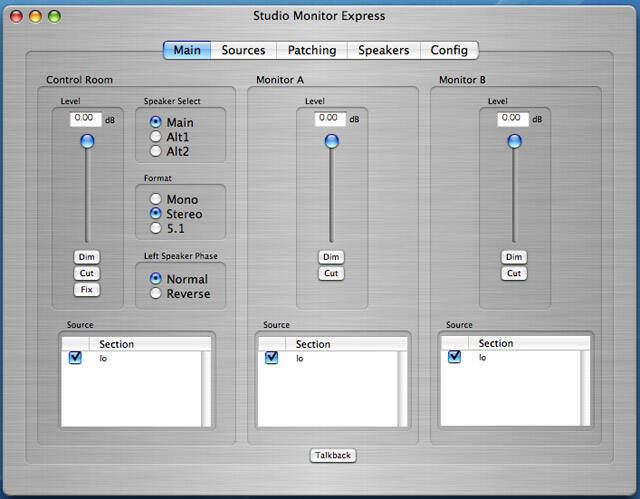Click the Control Room Cut button
Screen dimensions: 640x499
(87, 273)
